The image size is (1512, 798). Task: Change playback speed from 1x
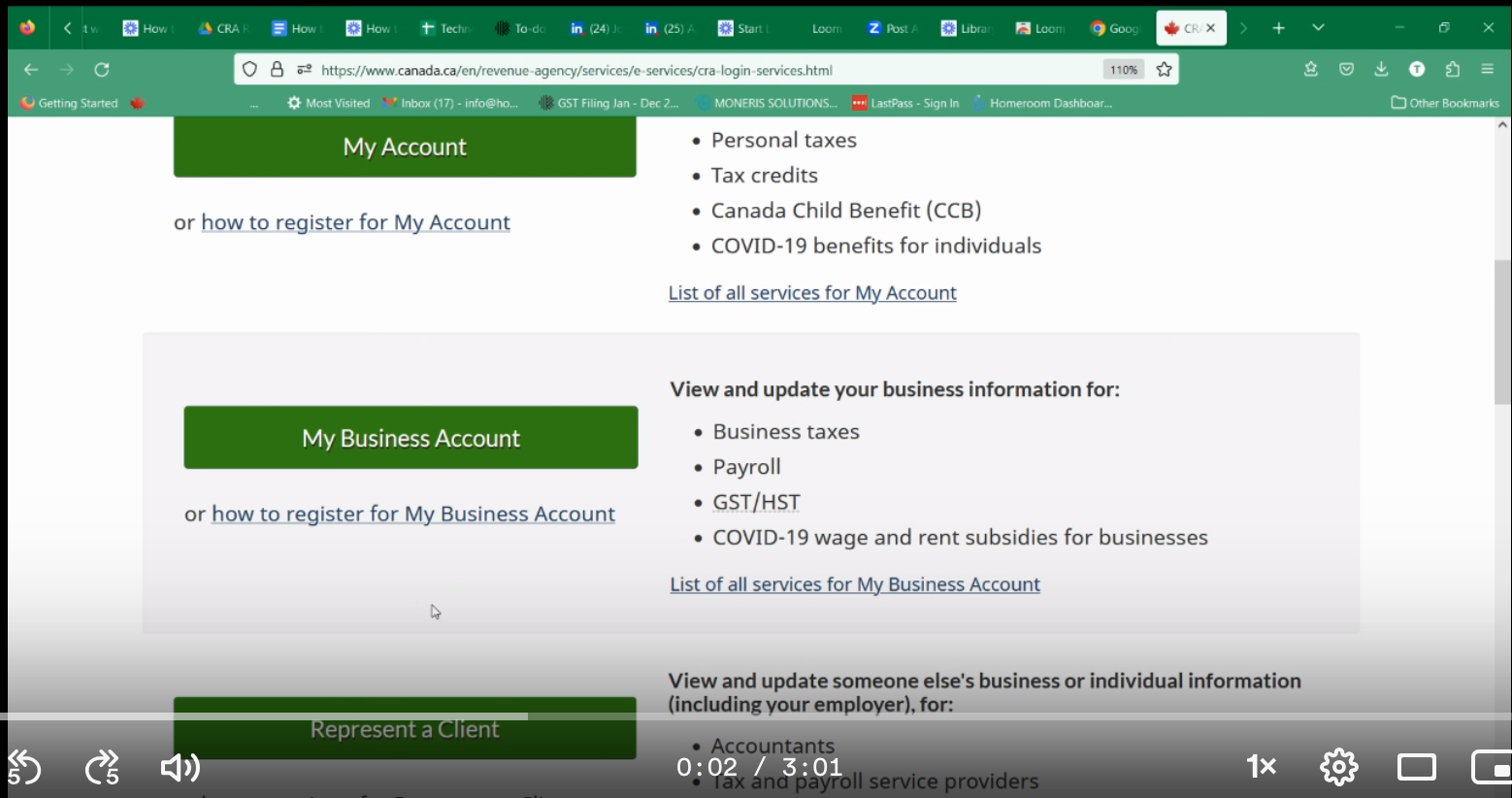1261,767
